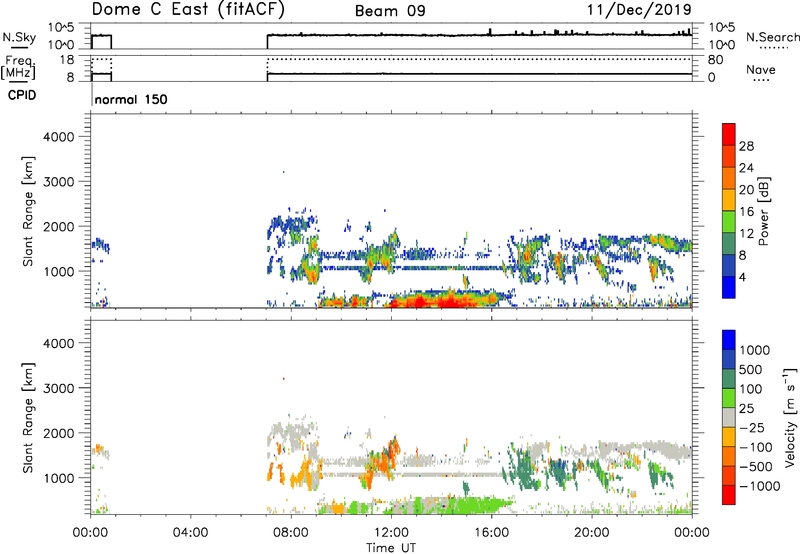Click the "Beam 09" label
The height and width of the screenshot is (554, 800).
[390, 11]
